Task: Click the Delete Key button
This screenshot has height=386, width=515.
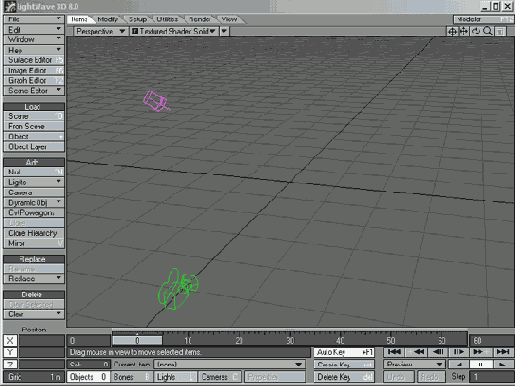Action: 344,377
